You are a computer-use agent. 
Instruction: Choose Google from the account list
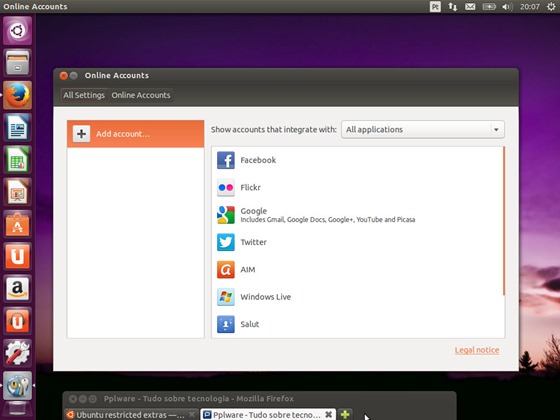[x=357, y=215]
